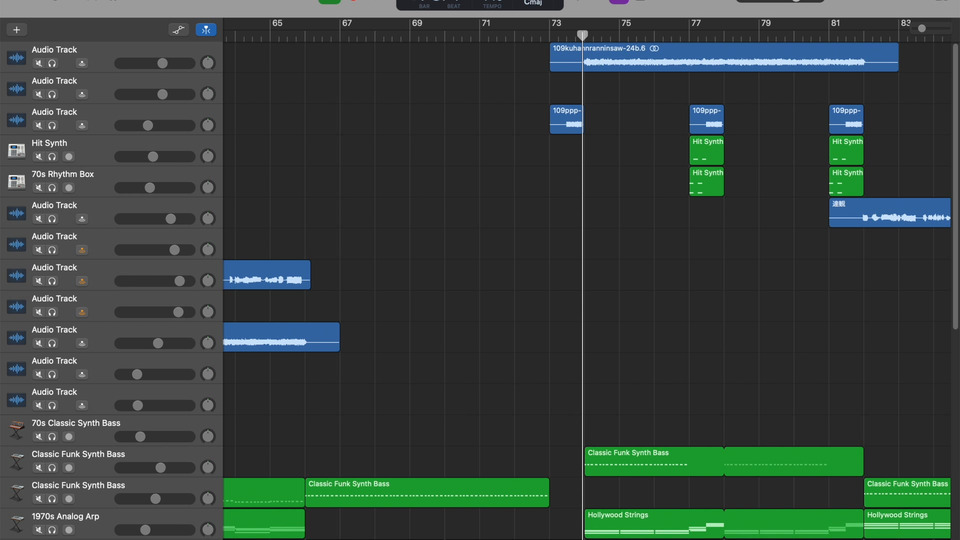This screenshot has height=540, width=960.
Task: Mute the track holding the 109ppp- regions
Action: [39, 126]
